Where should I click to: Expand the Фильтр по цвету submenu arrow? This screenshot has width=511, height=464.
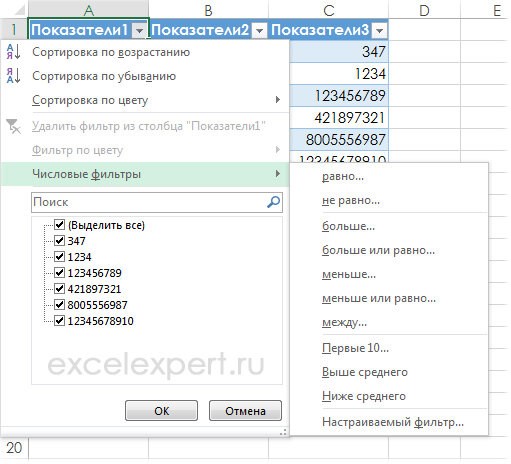277,150
